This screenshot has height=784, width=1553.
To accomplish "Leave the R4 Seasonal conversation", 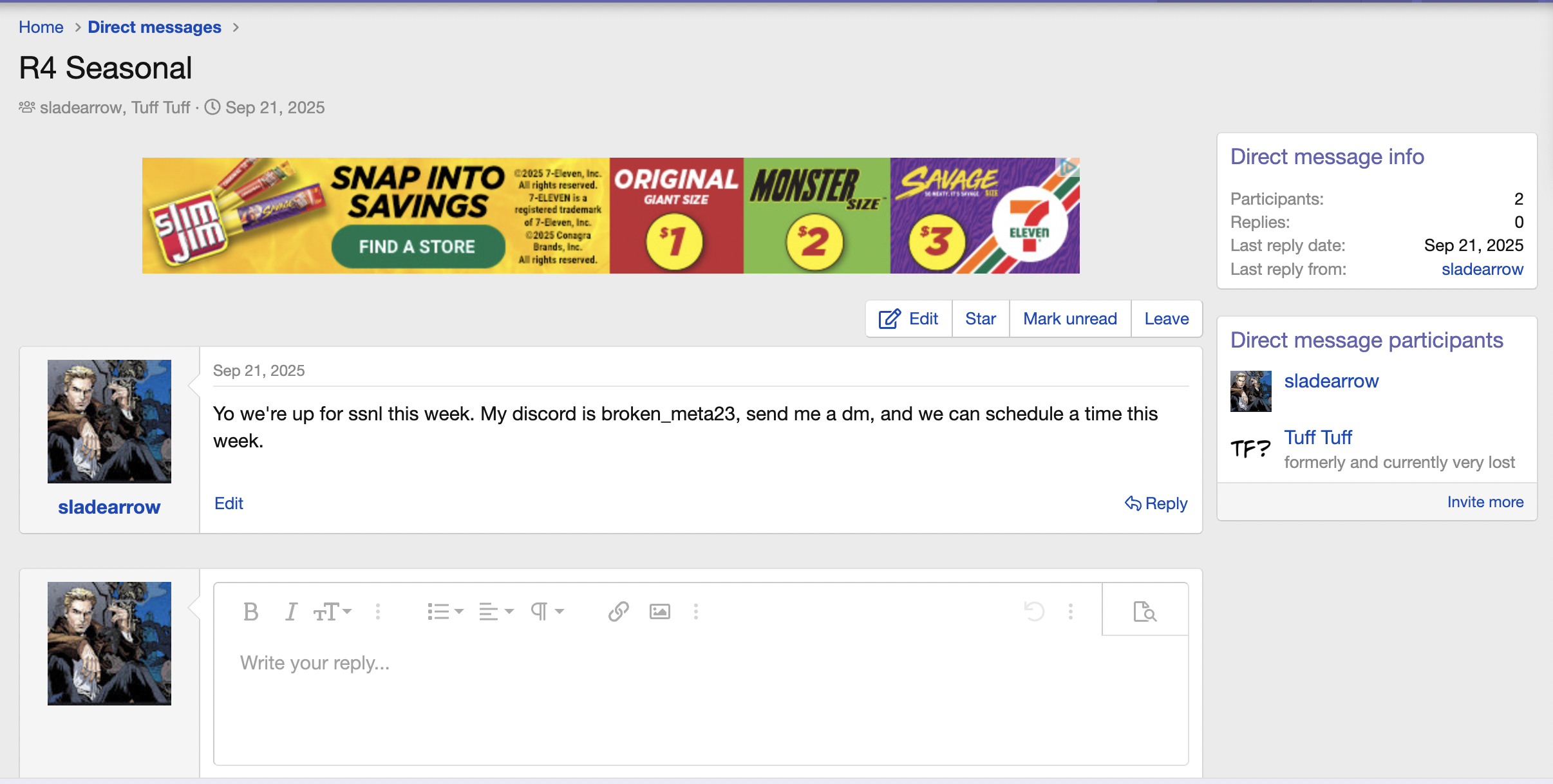I will [1166, 319].
